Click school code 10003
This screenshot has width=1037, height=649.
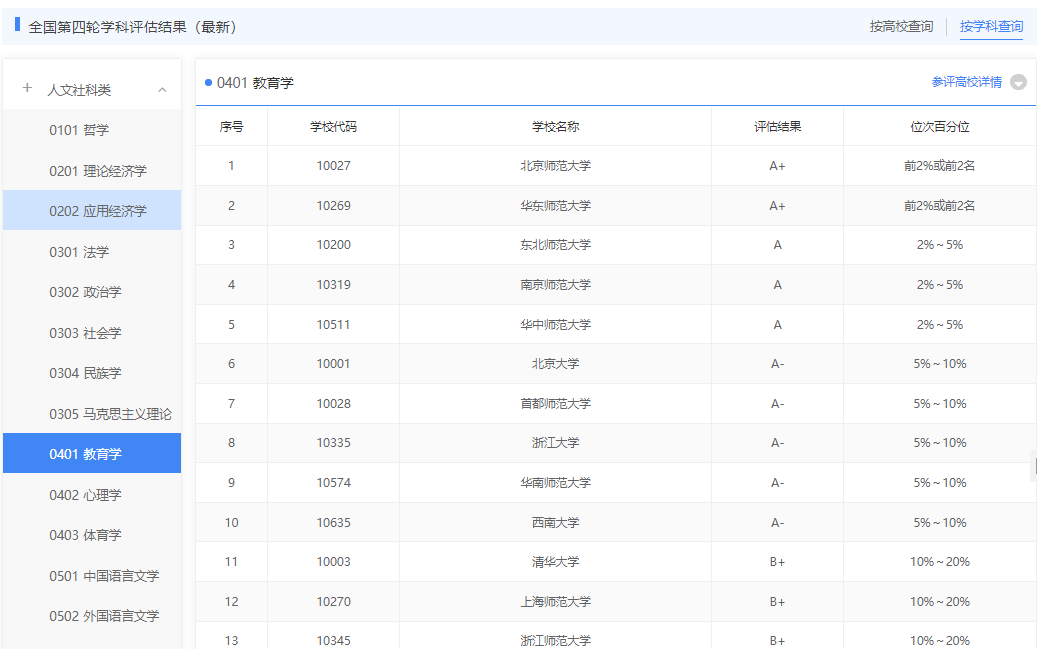[333, 562]
